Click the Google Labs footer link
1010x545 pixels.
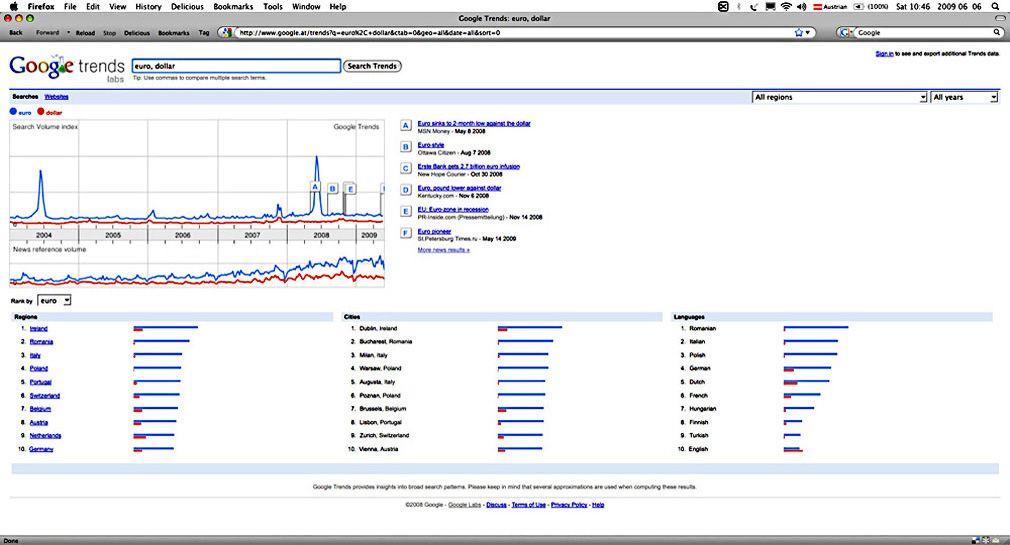click(x=464, y=505)
